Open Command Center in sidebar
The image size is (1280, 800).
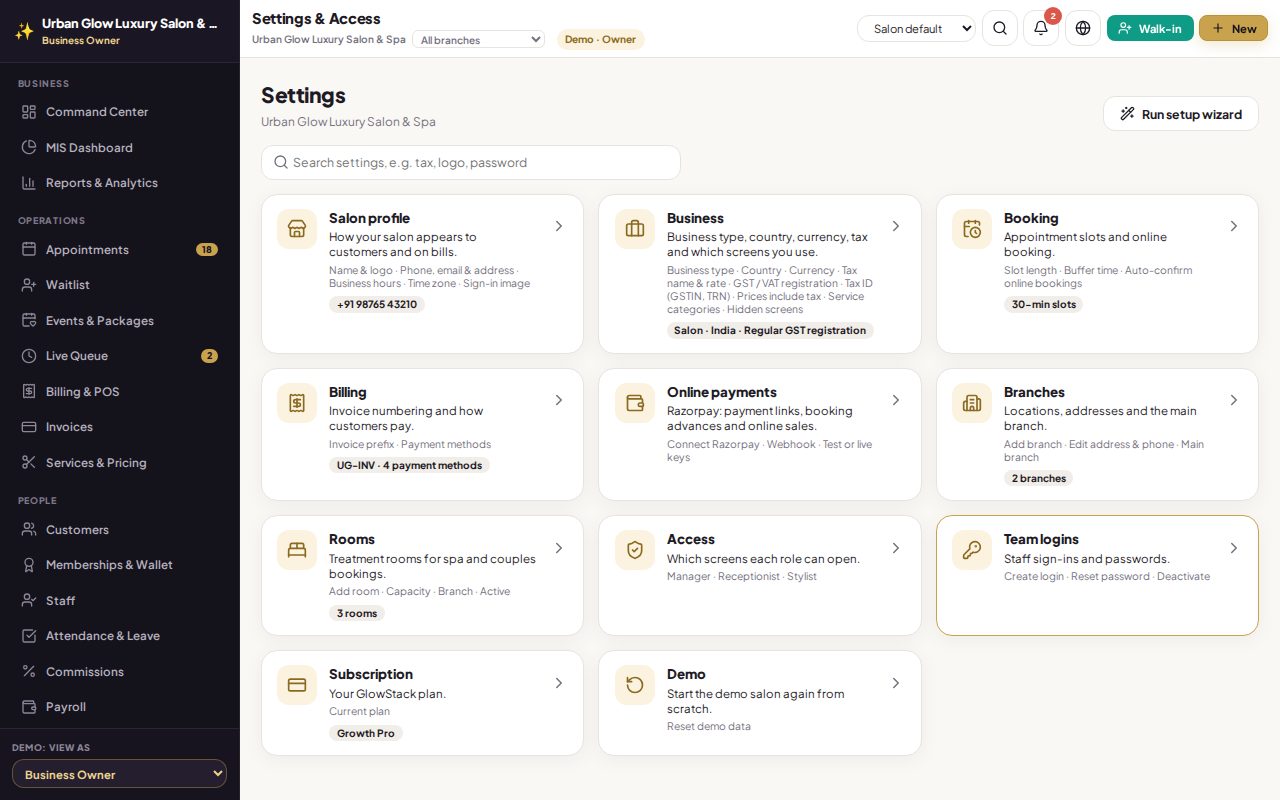120,112
